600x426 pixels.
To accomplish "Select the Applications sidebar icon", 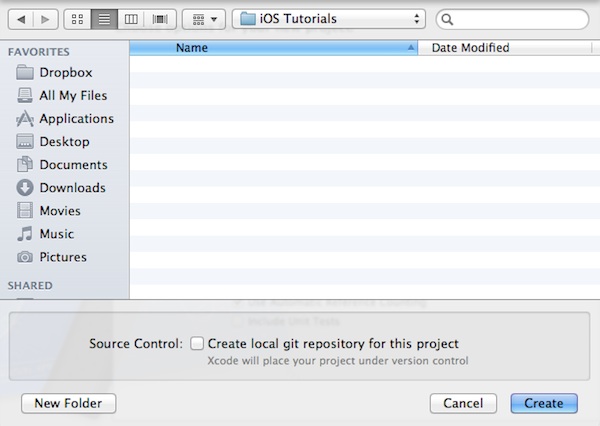I will [25, 118].
